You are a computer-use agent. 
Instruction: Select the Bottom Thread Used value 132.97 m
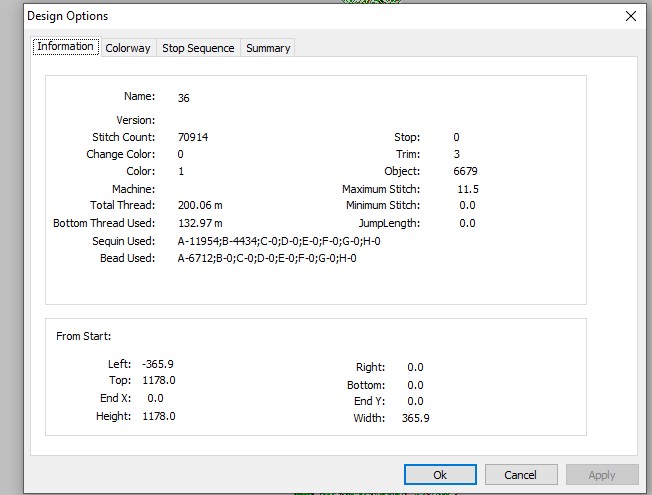[x=200, y=223]
